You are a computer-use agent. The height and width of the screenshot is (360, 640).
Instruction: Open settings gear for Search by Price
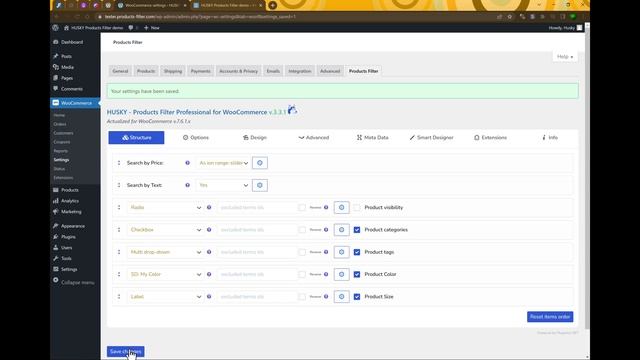260,163
